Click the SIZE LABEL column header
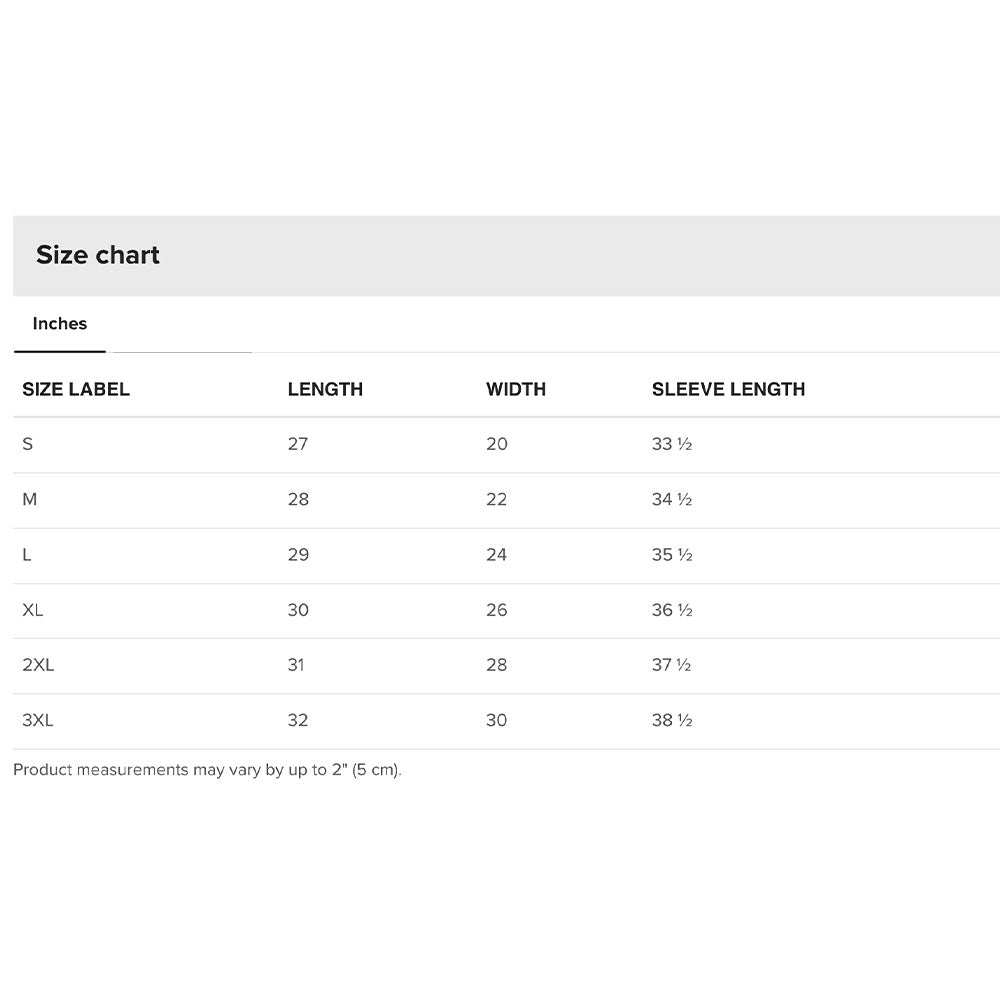The height and width of the screenshot is (1000, 1000). coord(76,389)
